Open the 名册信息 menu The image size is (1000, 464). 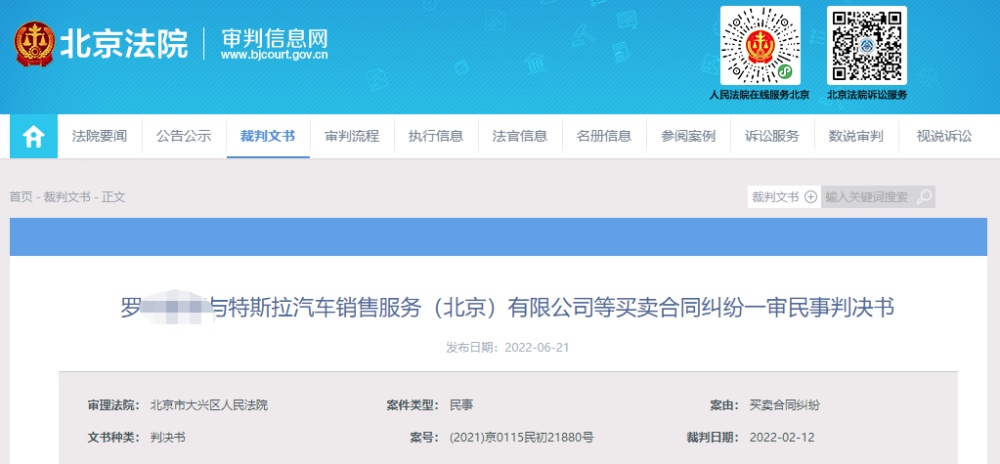[604, 136]
